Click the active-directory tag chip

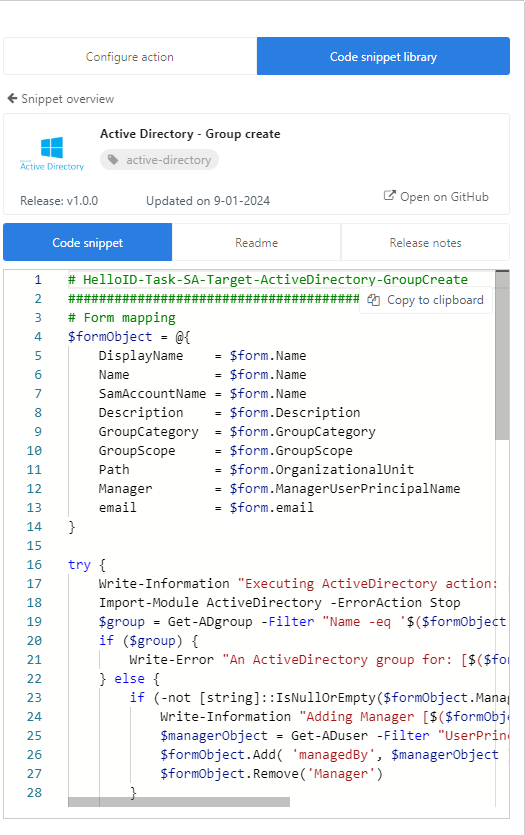pos(159,160)
